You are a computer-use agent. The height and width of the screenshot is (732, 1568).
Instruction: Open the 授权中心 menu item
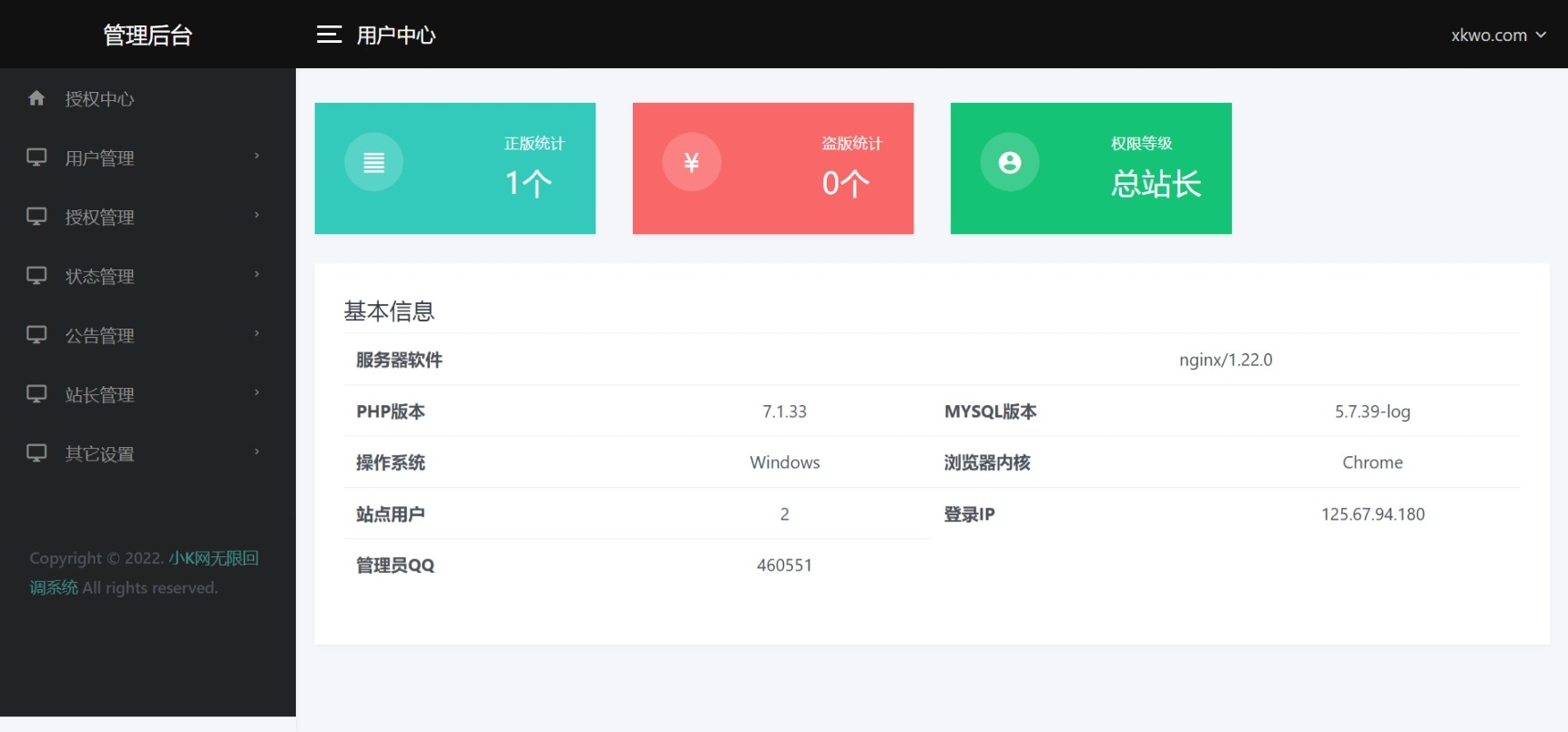[100, 99]
